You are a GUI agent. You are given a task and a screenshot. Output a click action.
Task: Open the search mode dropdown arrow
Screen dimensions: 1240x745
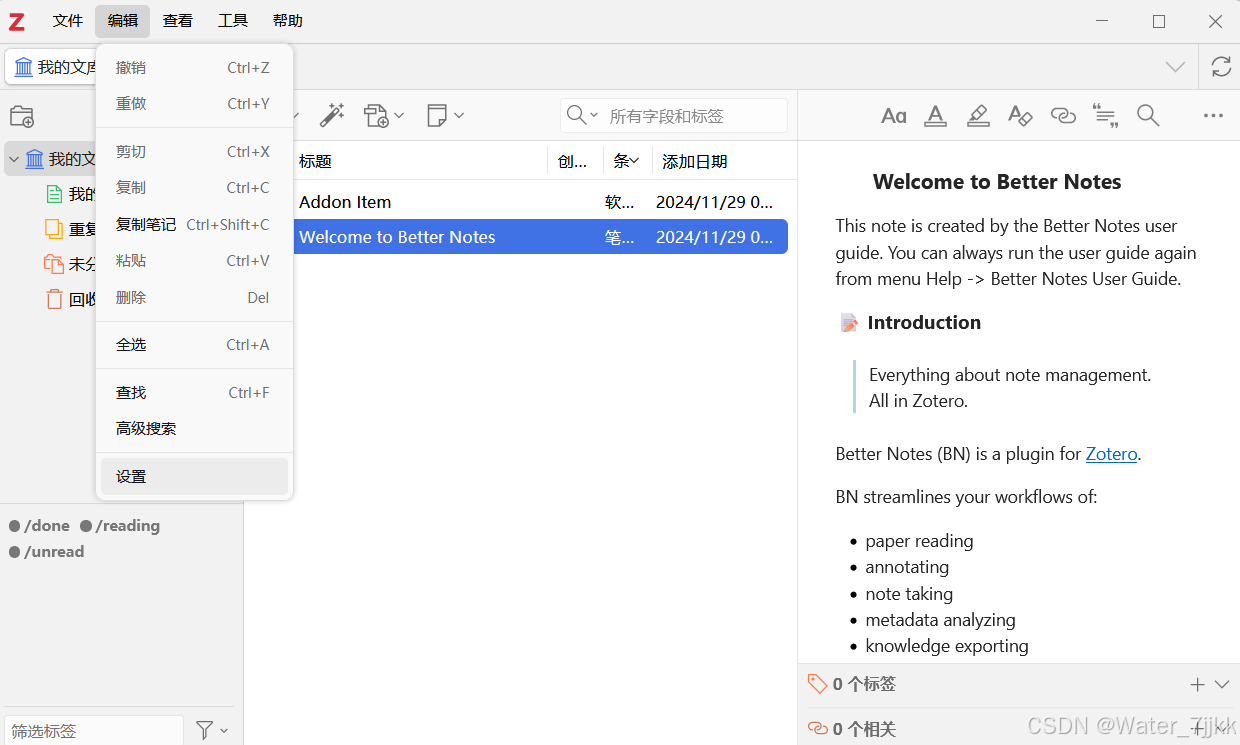(x=594, y=116)
